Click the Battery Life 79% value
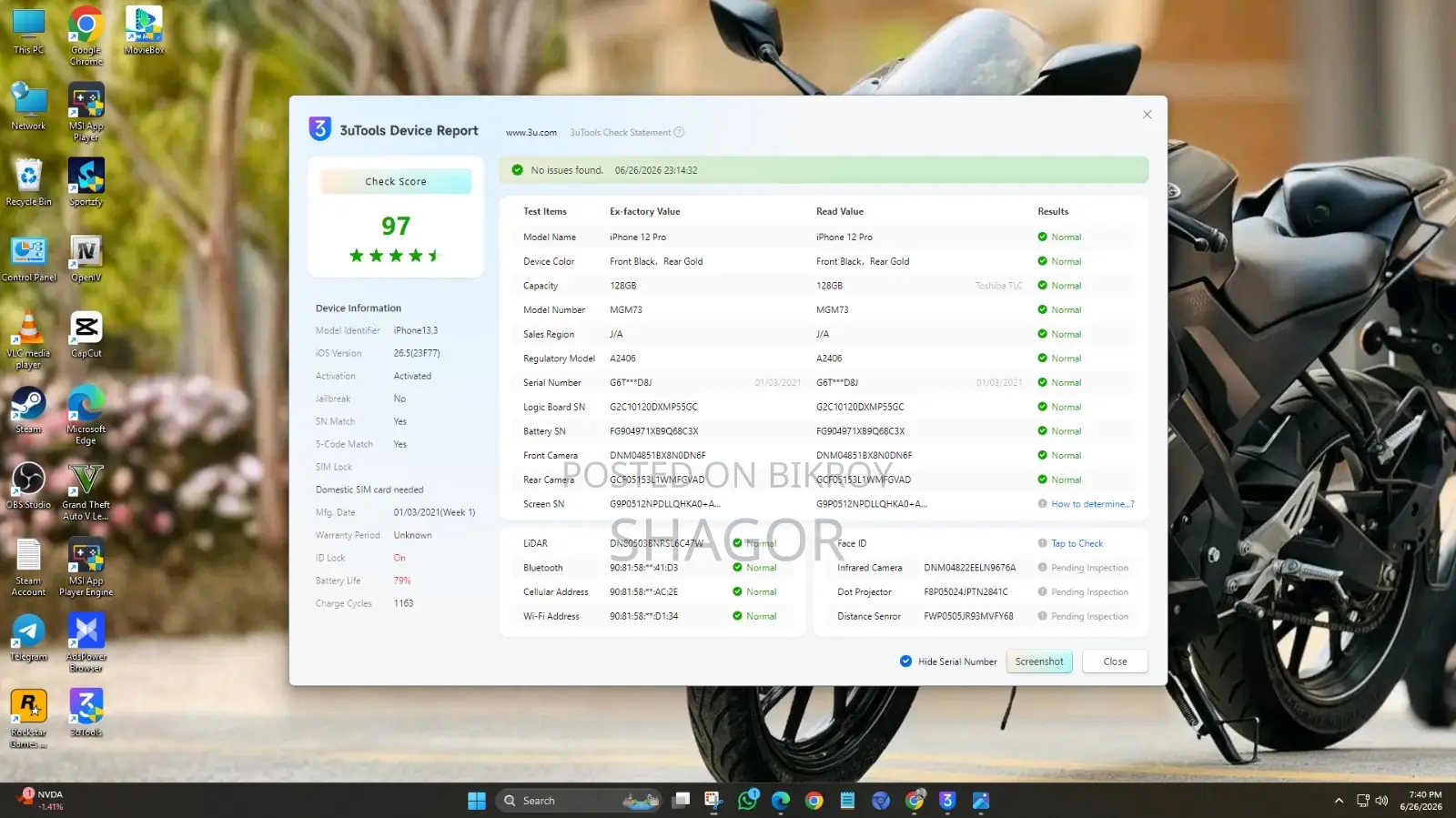This screenshot has width=1456, height=818. [402, 581]
